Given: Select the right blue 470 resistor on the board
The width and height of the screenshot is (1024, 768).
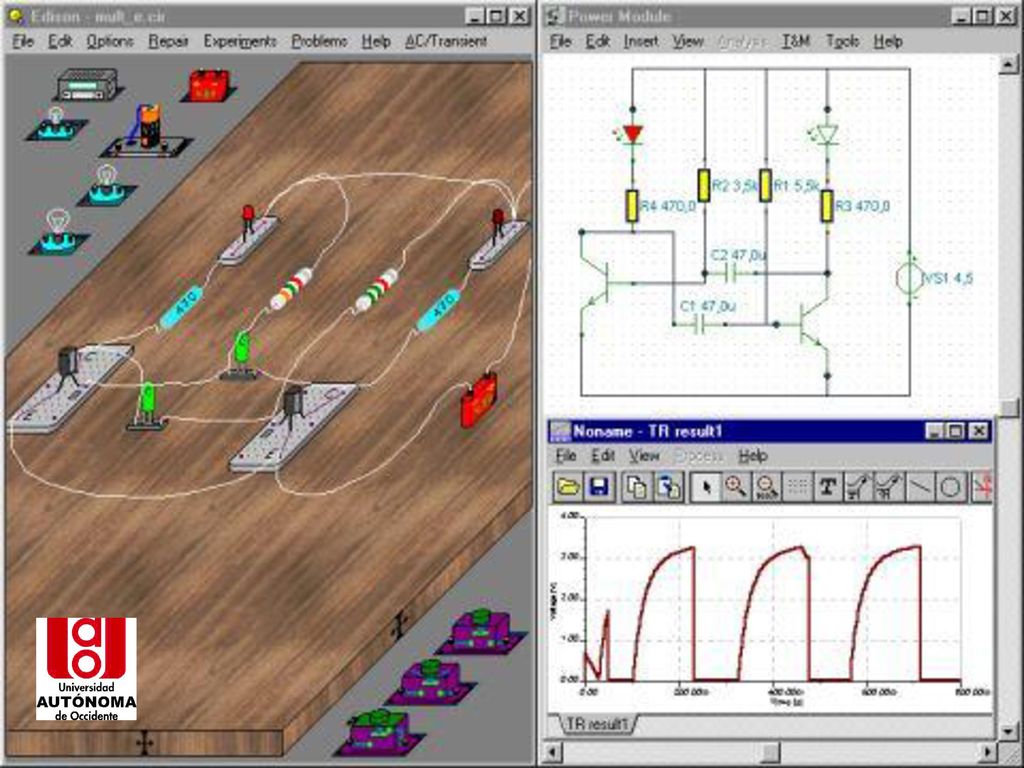Looking at the screenshot, I should pyautogui.click(x=437, y=310).
